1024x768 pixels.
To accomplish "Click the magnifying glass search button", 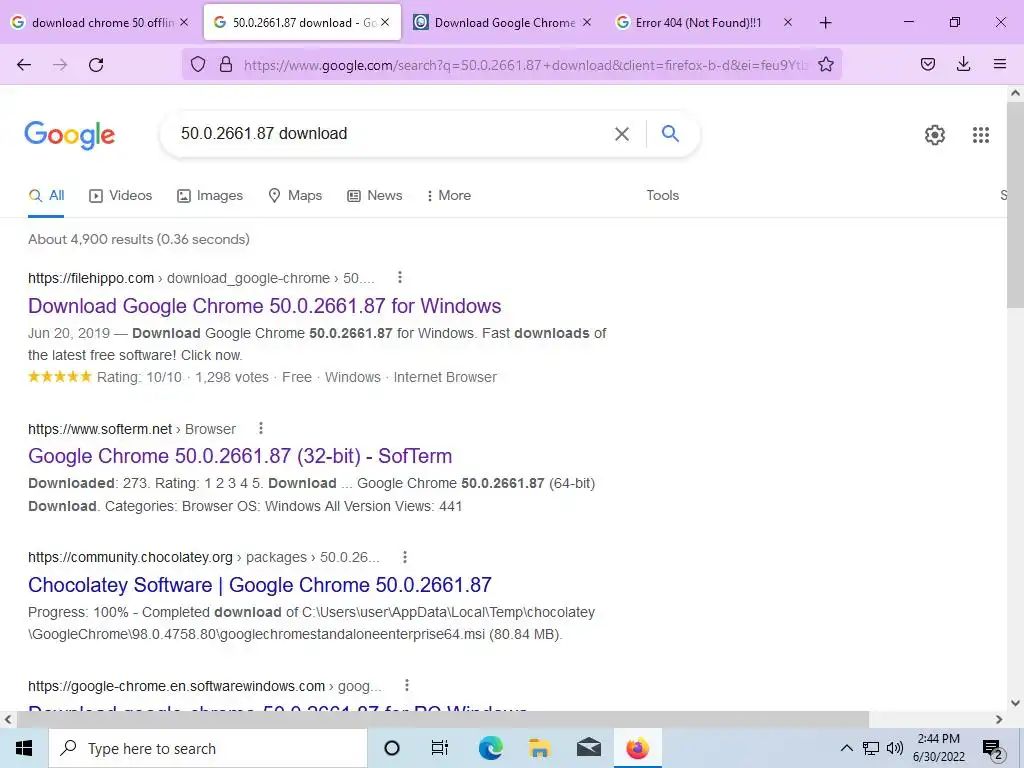I will tap(670, 133).
